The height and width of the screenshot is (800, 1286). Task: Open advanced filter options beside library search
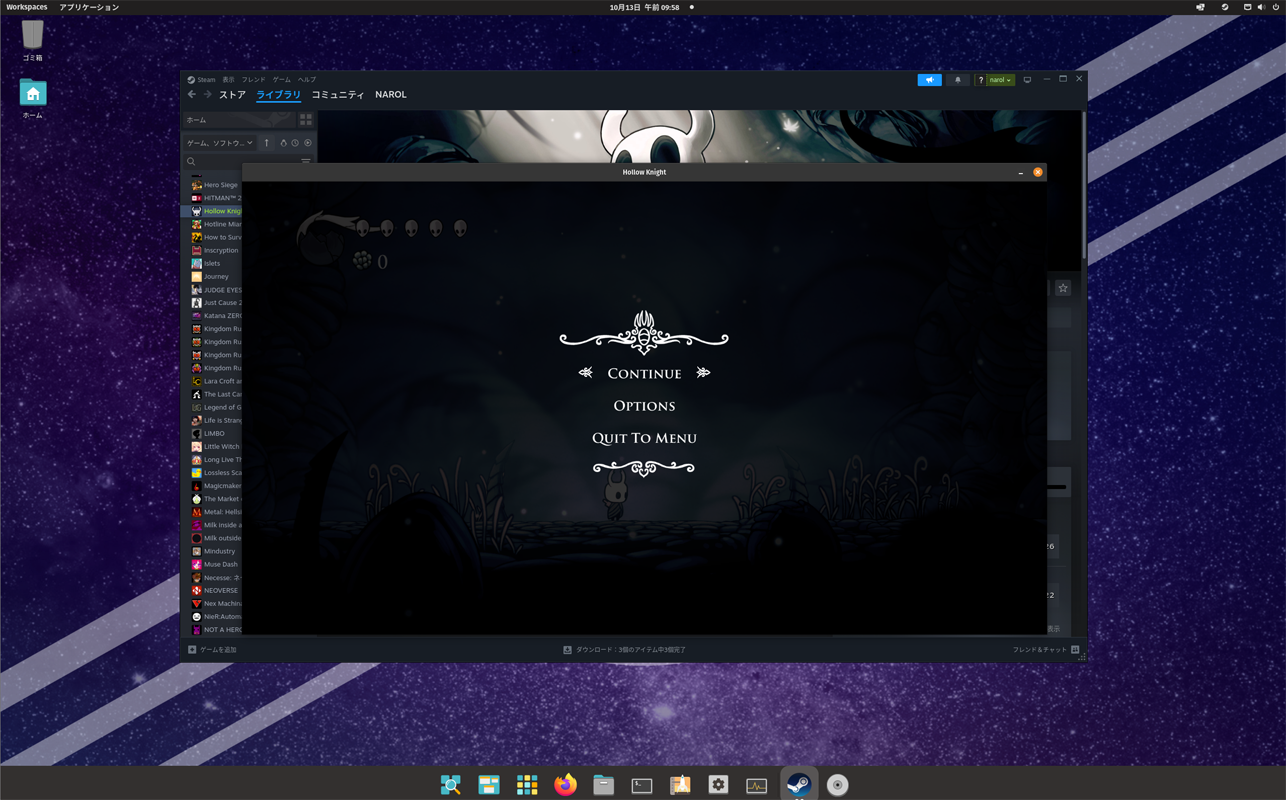(306, 161)
